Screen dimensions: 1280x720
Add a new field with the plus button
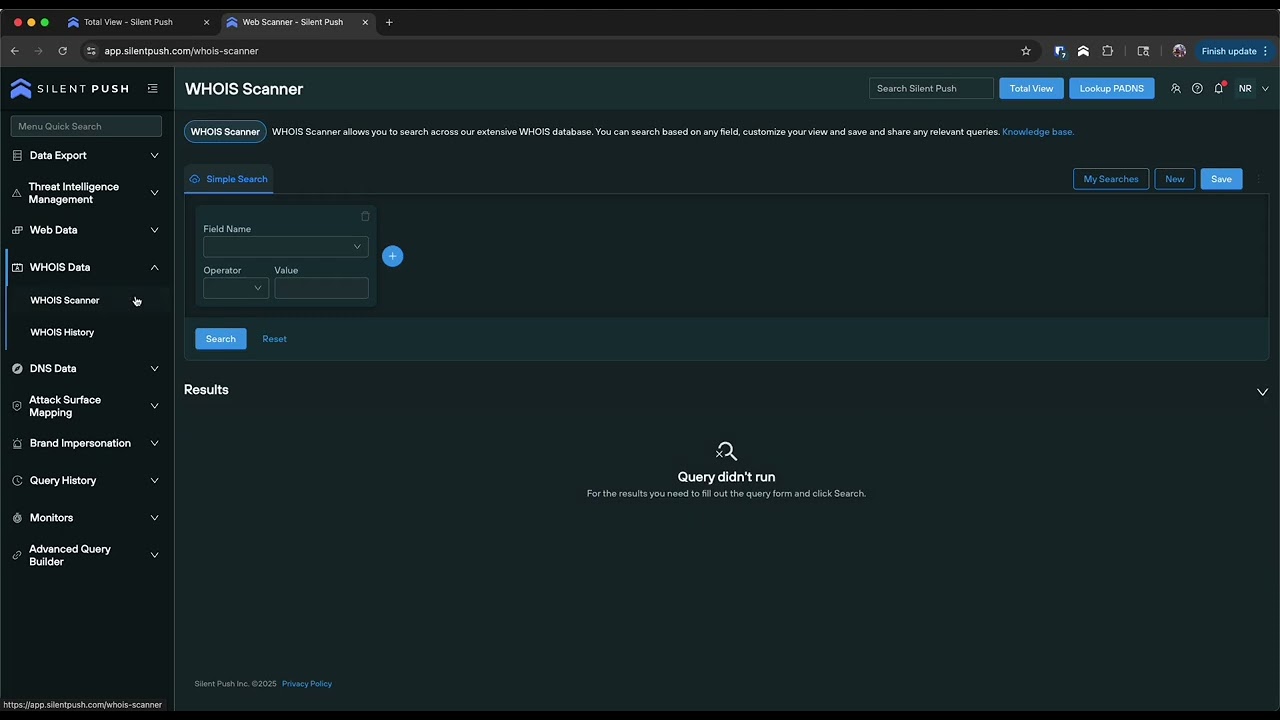coord(393,256)
